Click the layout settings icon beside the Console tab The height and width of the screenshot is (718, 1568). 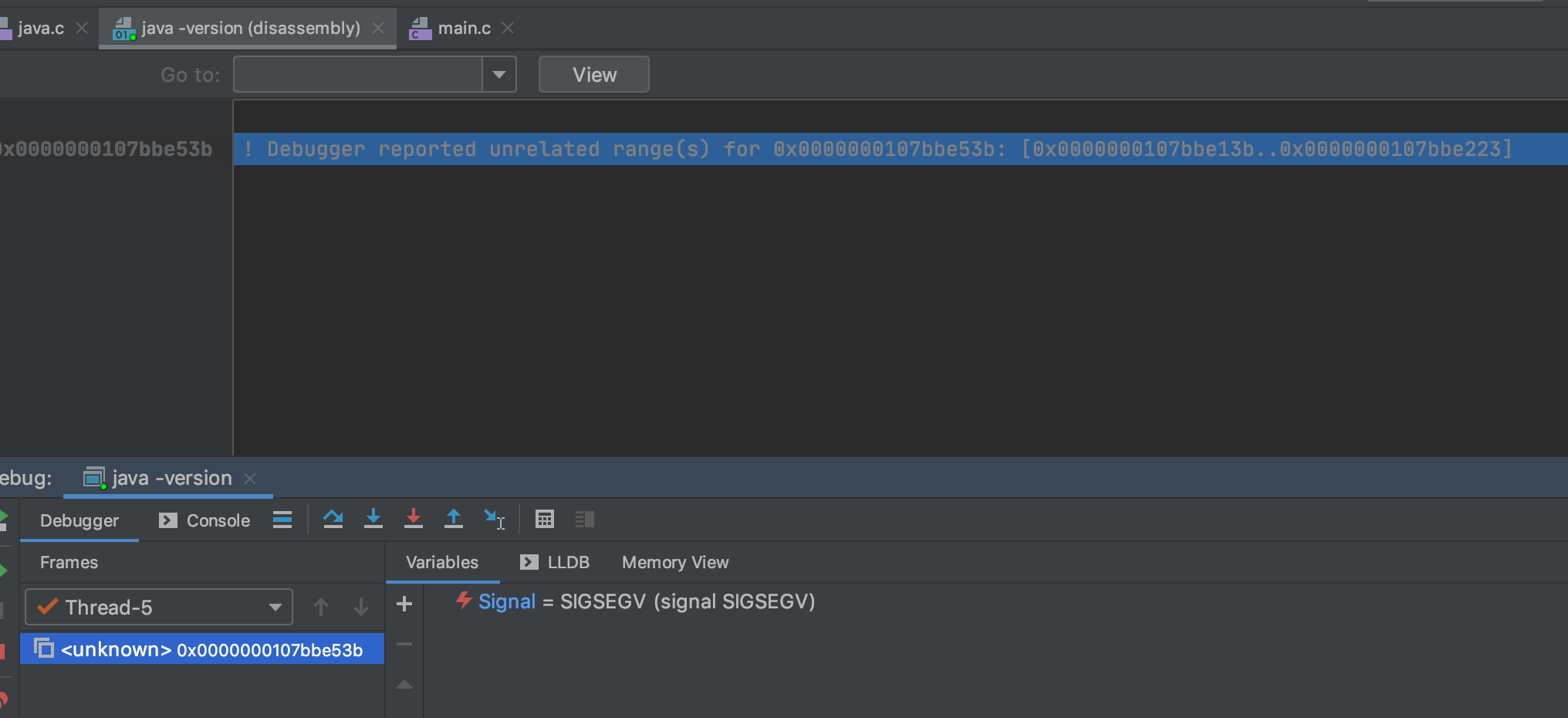pyautogui.click(x=282, y=520)
